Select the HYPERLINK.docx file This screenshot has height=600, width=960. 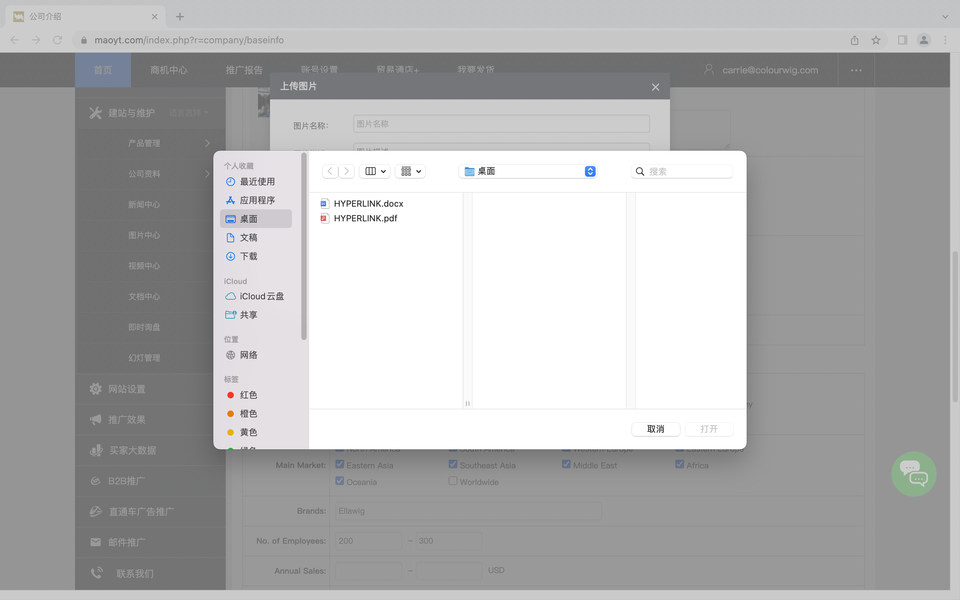click(x=367, y=203)
